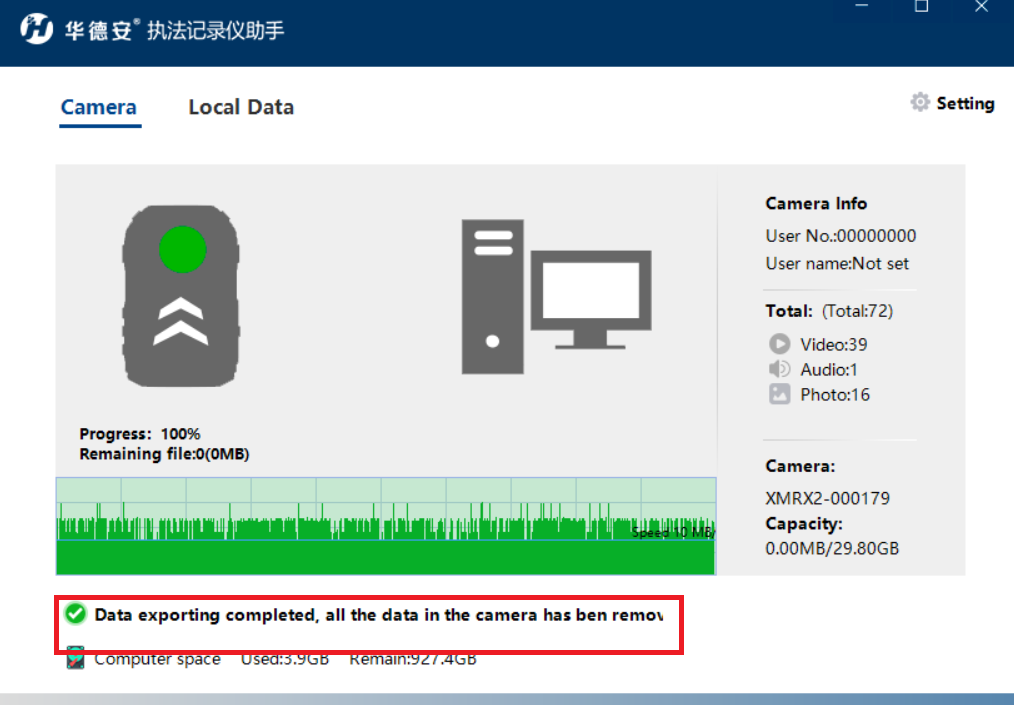The image size is (1014, 705).
Task: Click the green transfer speed graph
Action: click(386, 526)
